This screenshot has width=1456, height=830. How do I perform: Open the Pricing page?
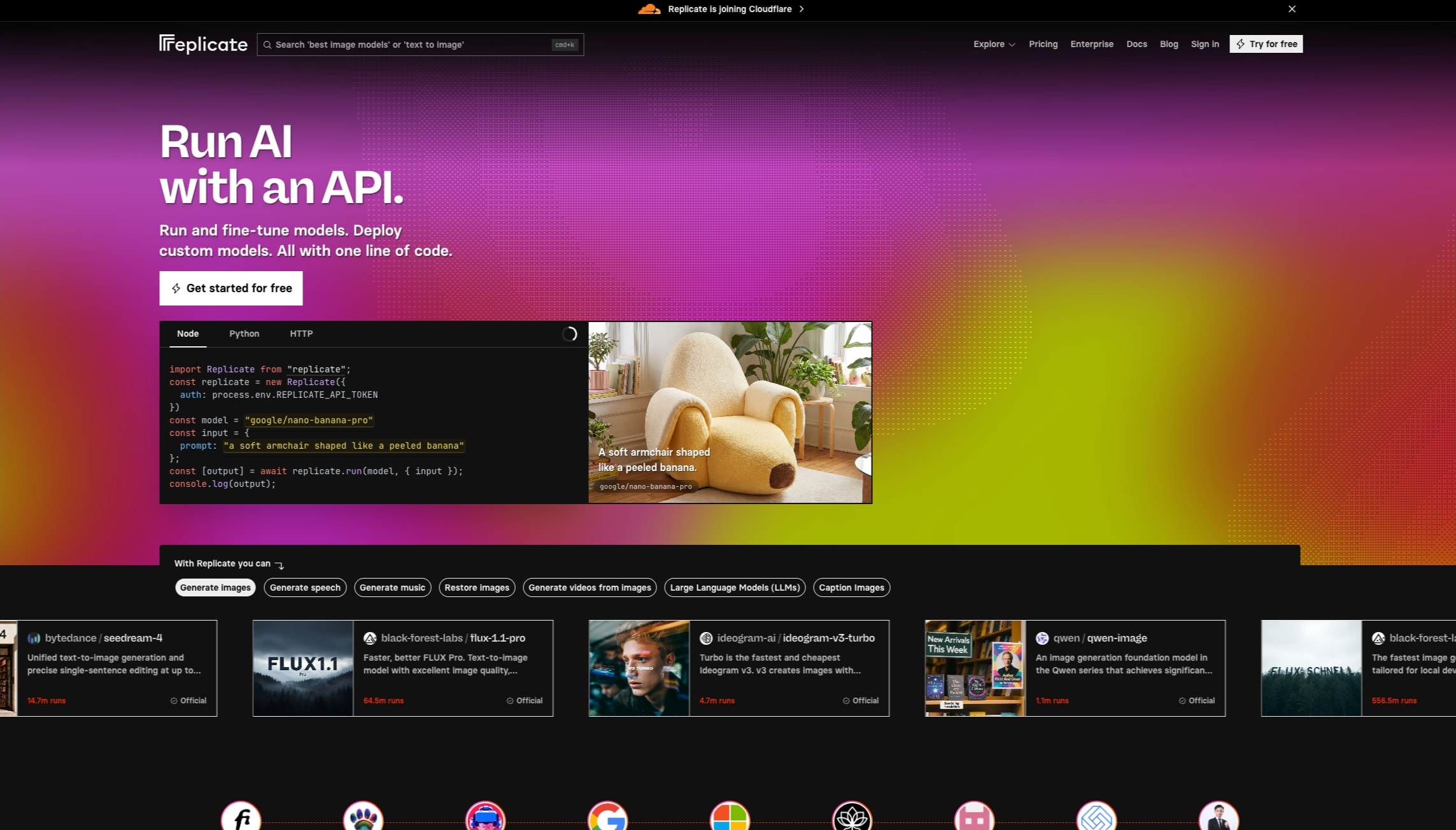click(x=1043, y=44)
